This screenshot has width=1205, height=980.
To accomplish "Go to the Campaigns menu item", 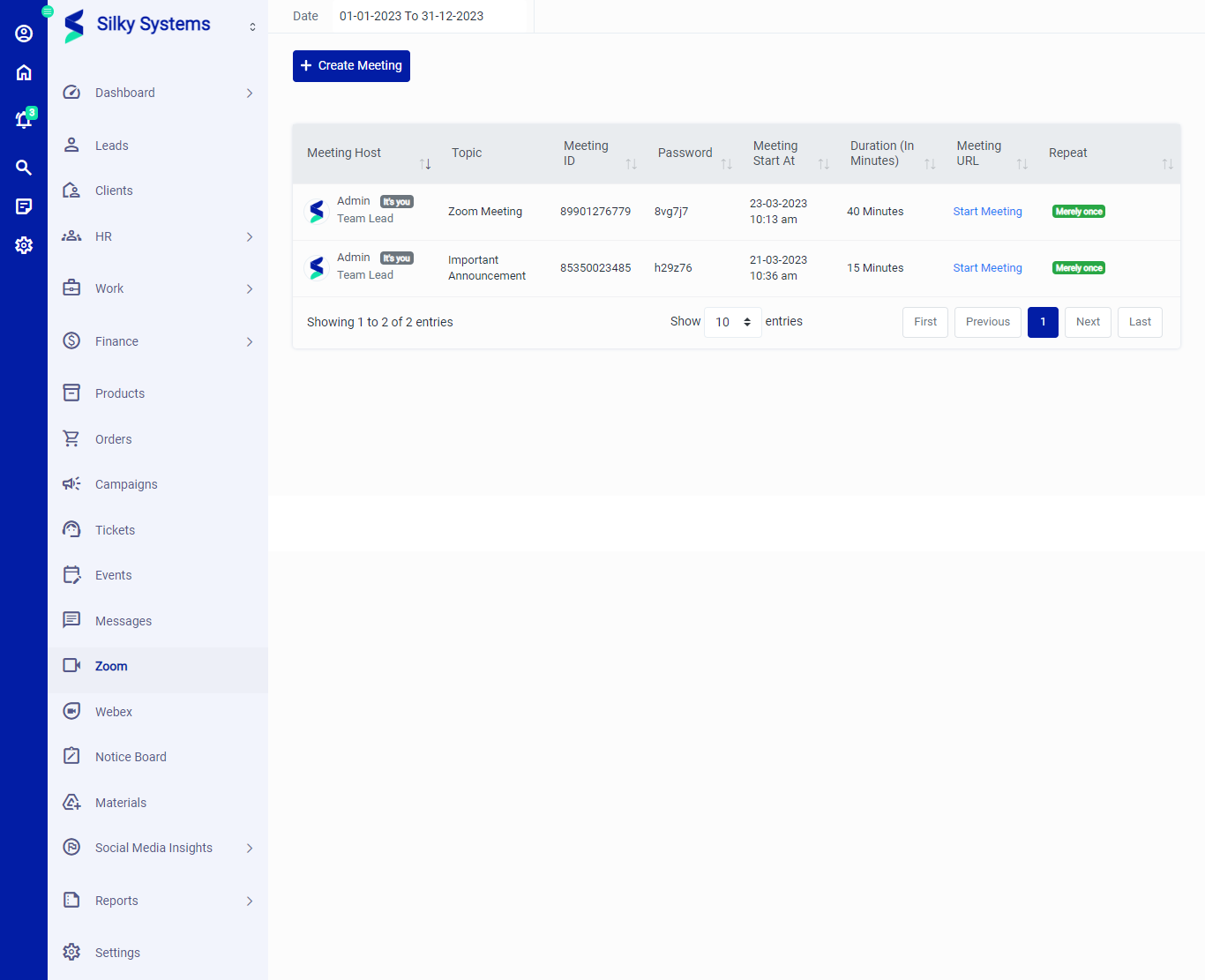I will click(126, 484).
